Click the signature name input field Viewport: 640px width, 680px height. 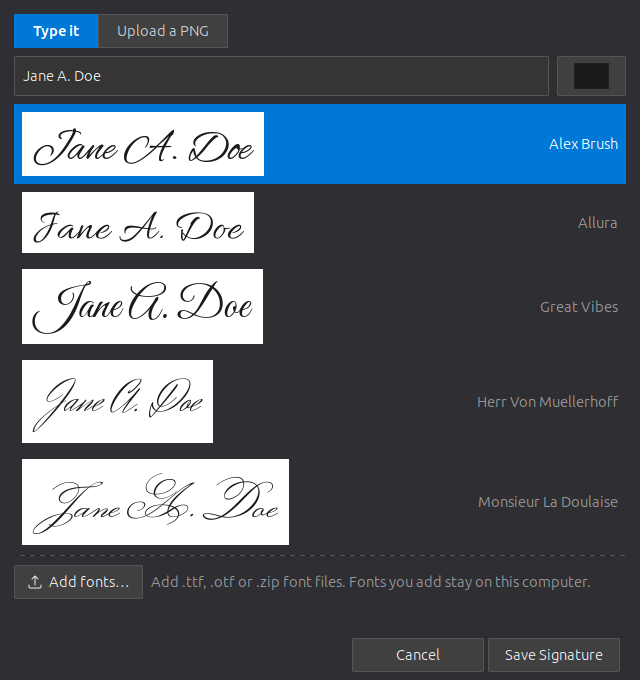(x=281, y=76)
